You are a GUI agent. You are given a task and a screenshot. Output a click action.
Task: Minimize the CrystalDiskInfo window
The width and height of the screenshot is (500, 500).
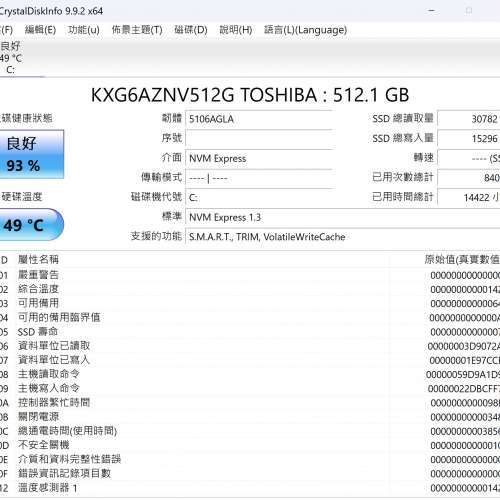(x=432, y=11)
